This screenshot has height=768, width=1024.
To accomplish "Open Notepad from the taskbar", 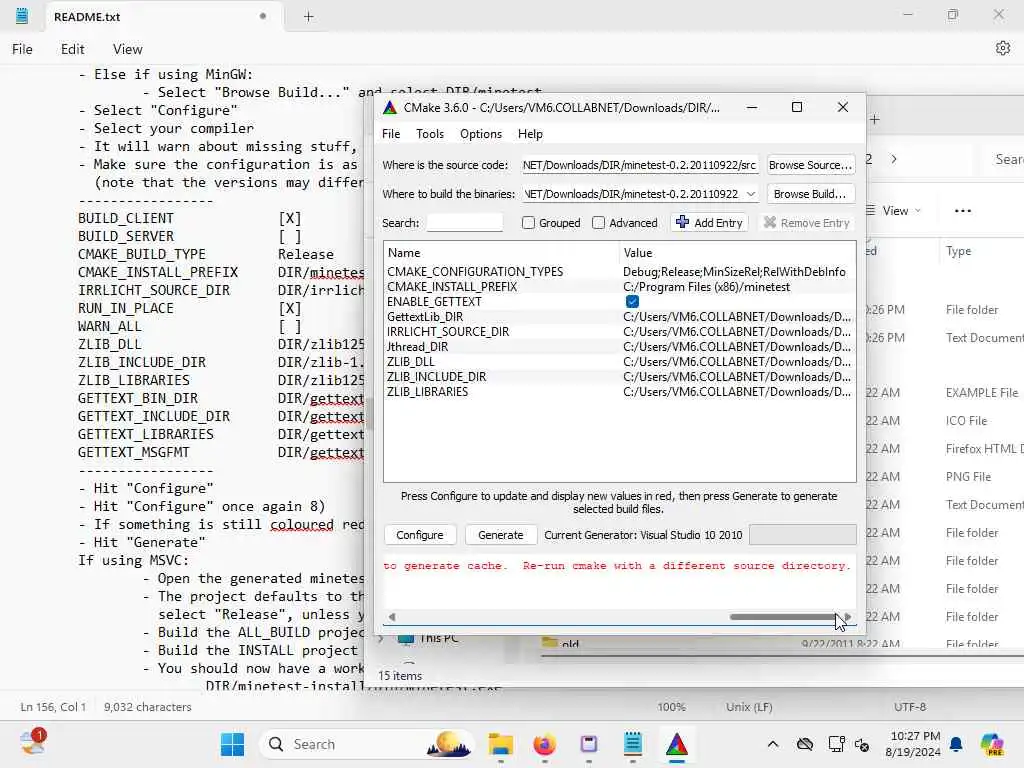I will coord(632,744).
